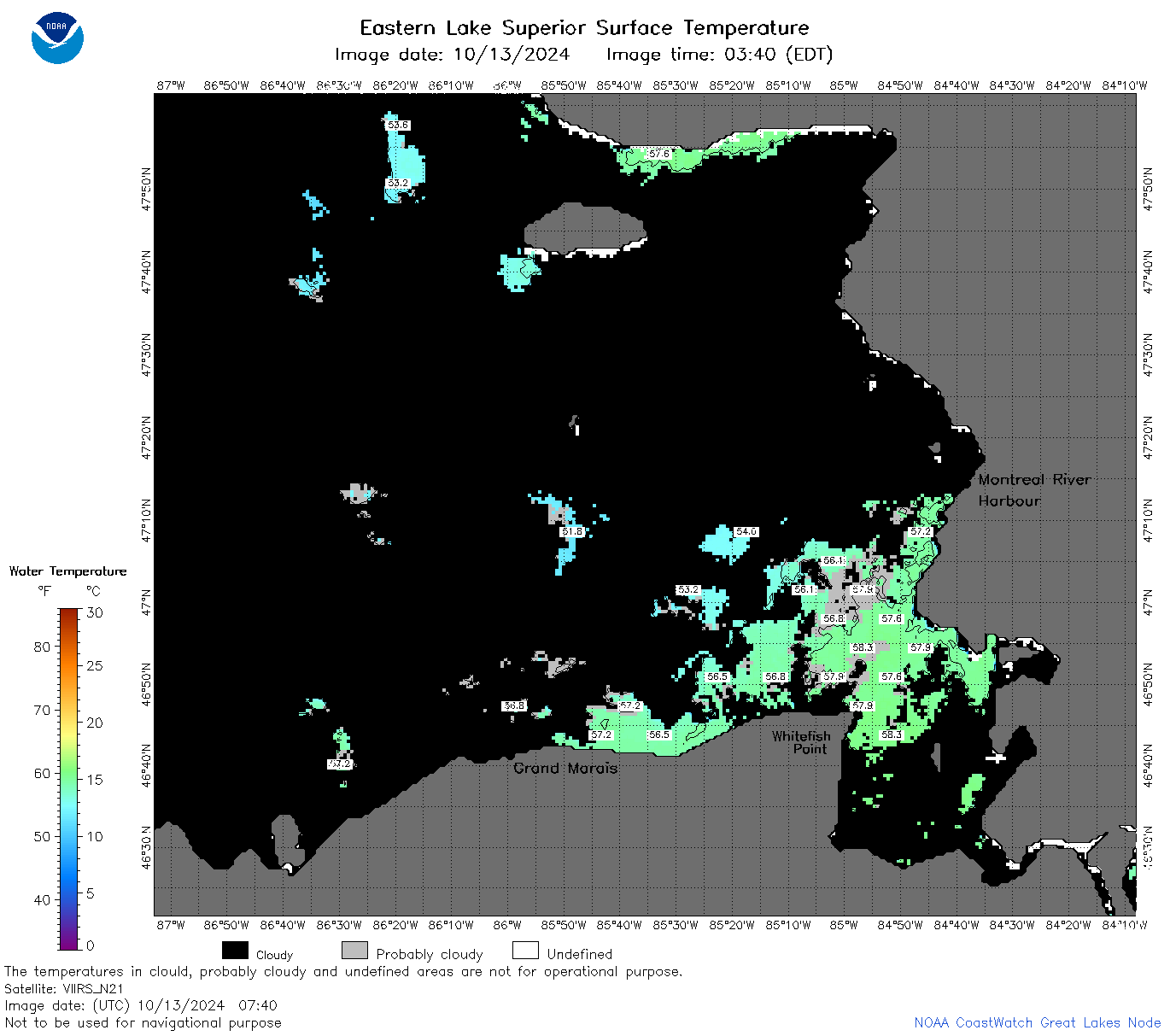Viewport: 1170px width, 1036px height.
Task: Click the 47°N label on the left axis
Action: [147, 602]
